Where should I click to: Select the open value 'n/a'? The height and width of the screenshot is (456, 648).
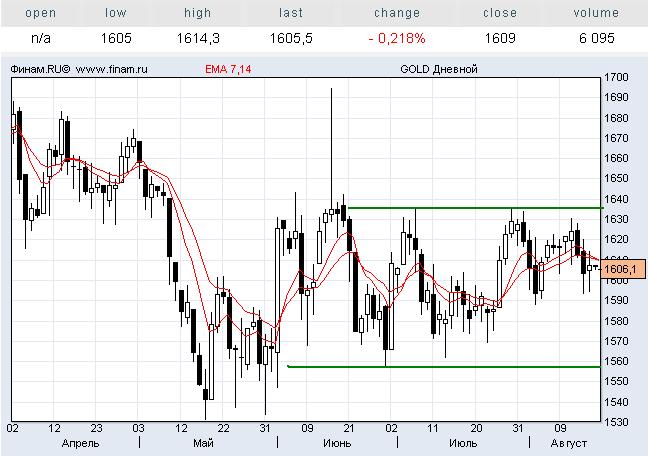click(41, 38)
